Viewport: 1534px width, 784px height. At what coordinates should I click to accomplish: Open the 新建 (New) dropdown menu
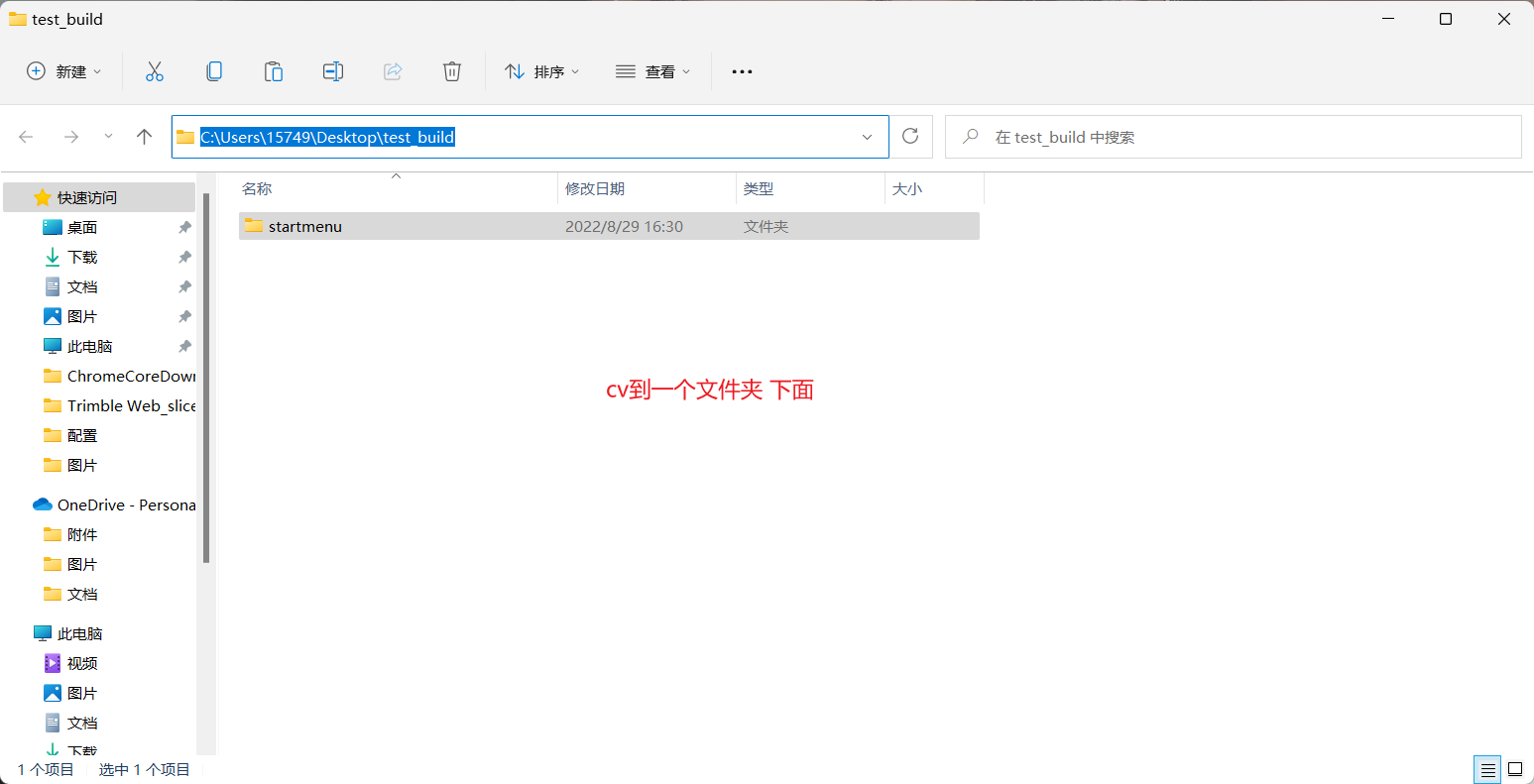click(64, 71)
